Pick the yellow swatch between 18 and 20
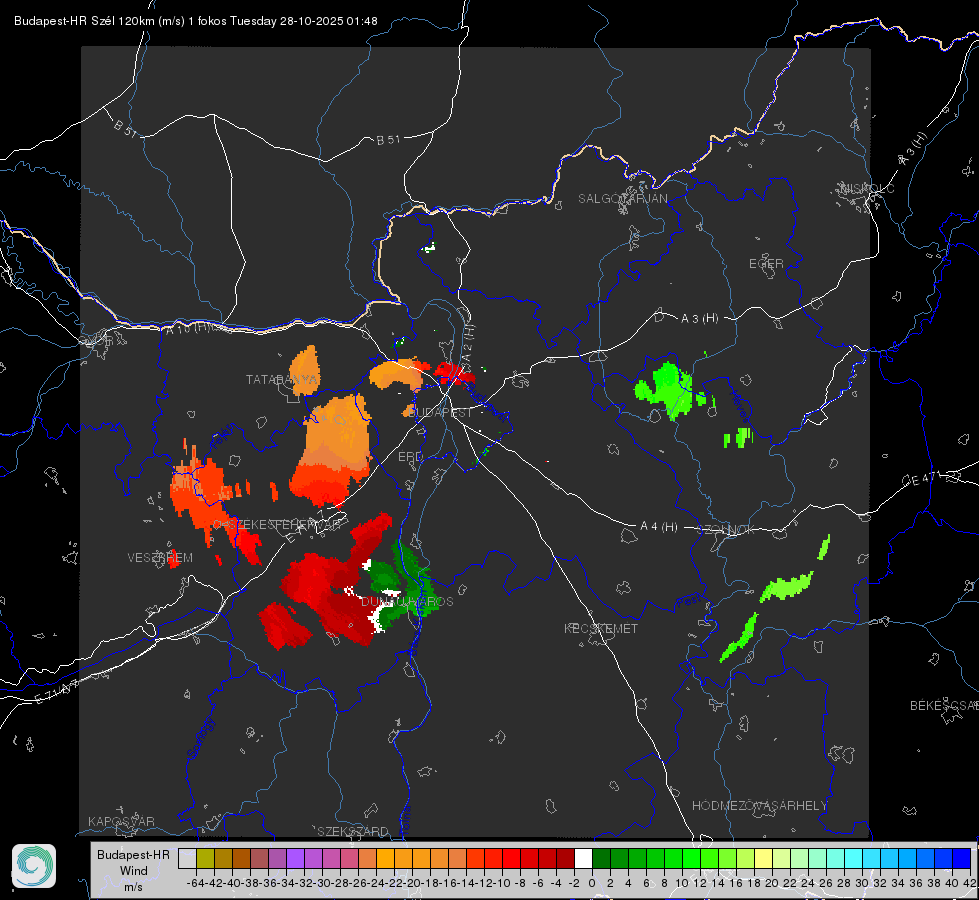This screenshot has width=979, height=900. click(764, 858)
